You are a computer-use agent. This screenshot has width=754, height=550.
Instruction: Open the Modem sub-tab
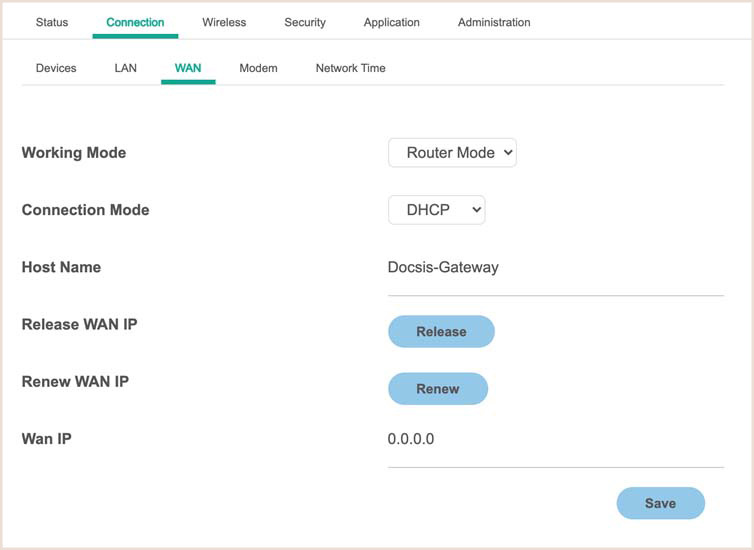[258, 68]
